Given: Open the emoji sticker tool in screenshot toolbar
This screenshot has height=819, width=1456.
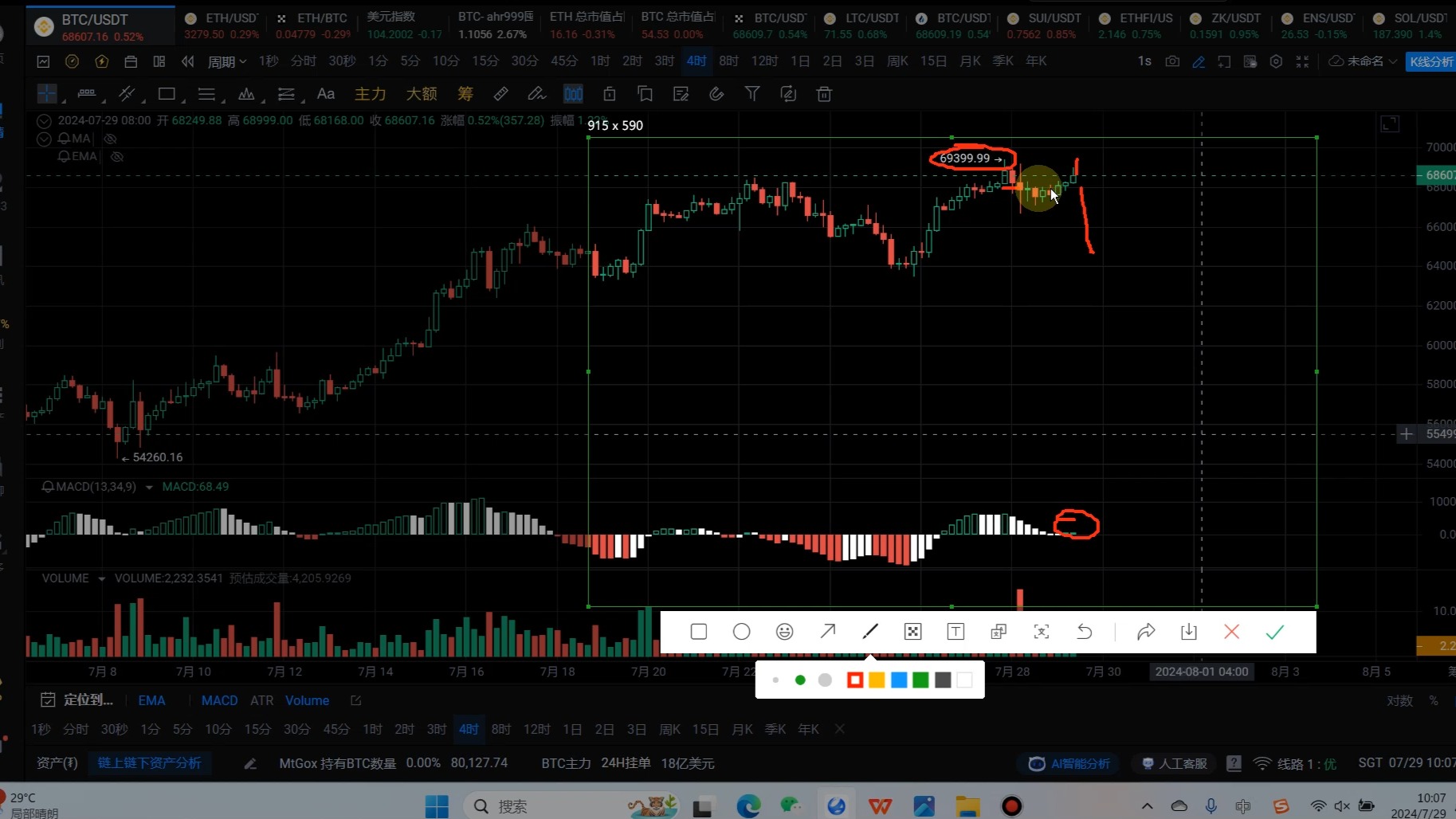Looking at the screenshot, I should [785, 632].
